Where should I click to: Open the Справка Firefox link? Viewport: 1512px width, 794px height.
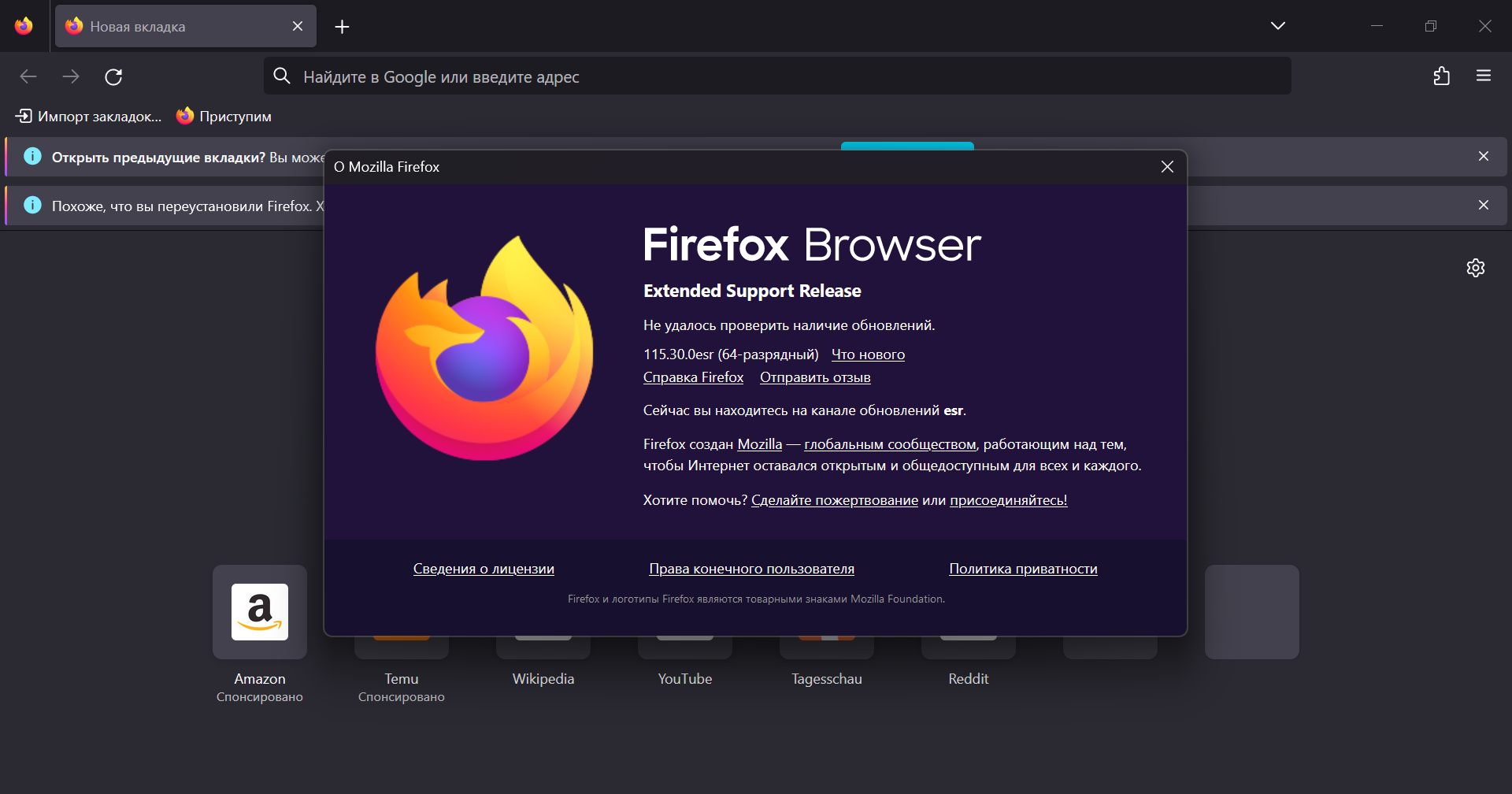pos(693,377)
